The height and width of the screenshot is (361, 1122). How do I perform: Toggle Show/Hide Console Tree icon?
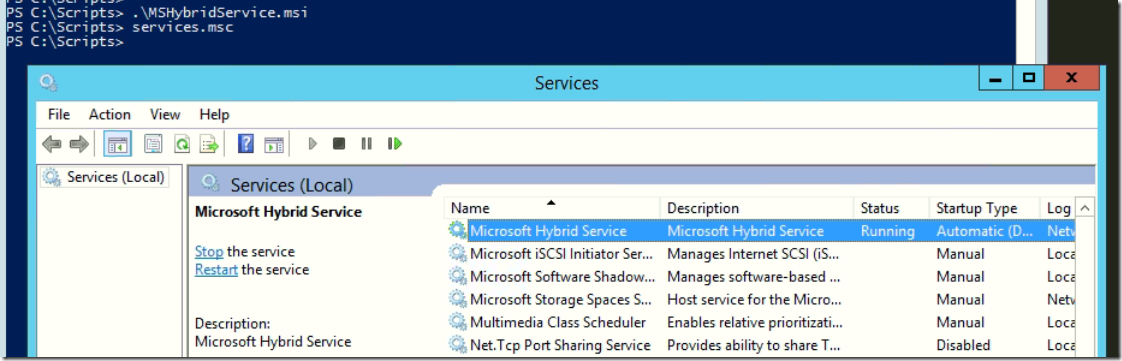[x=117, y=144]
